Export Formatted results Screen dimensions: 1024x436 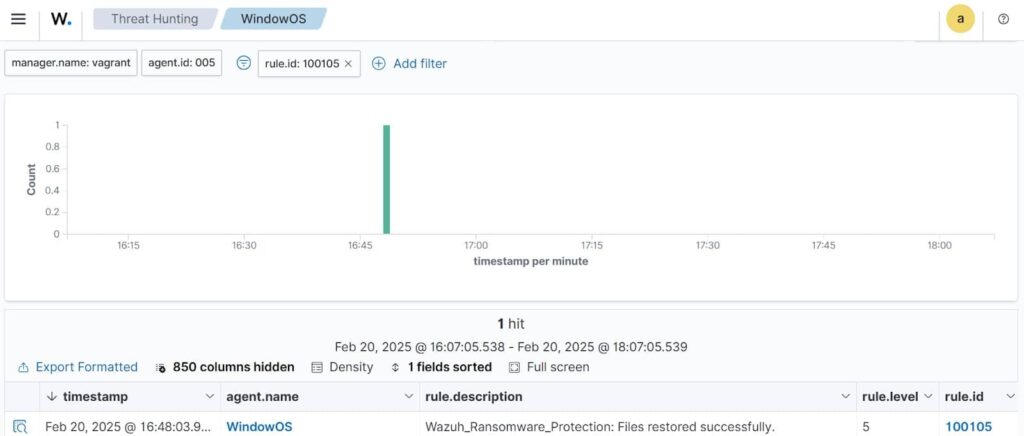(x=78, y=367)
